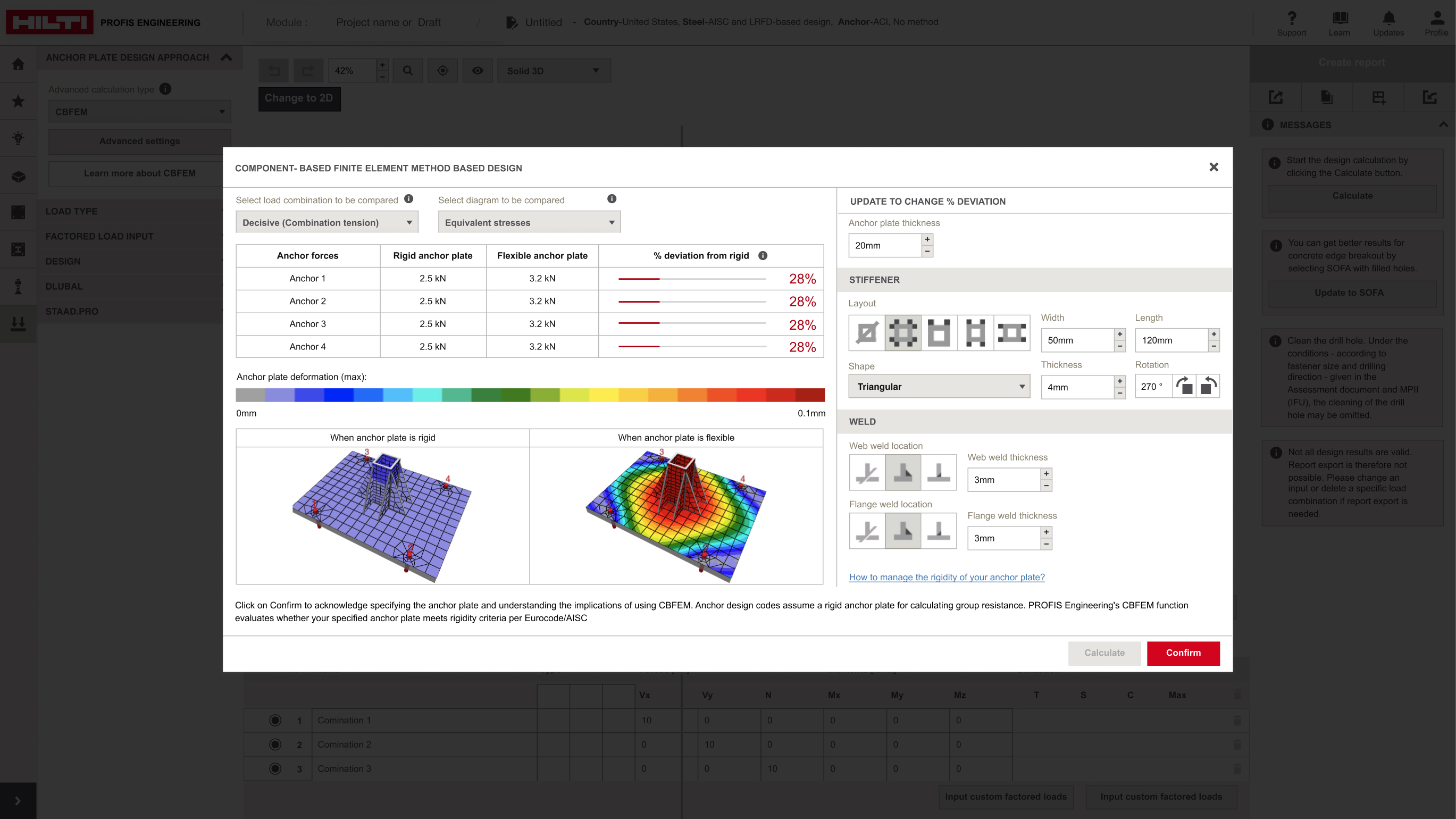Click info icon beside % deviation from rigid
This screenshot has width=1456, height=819.
tap(763, 255)
